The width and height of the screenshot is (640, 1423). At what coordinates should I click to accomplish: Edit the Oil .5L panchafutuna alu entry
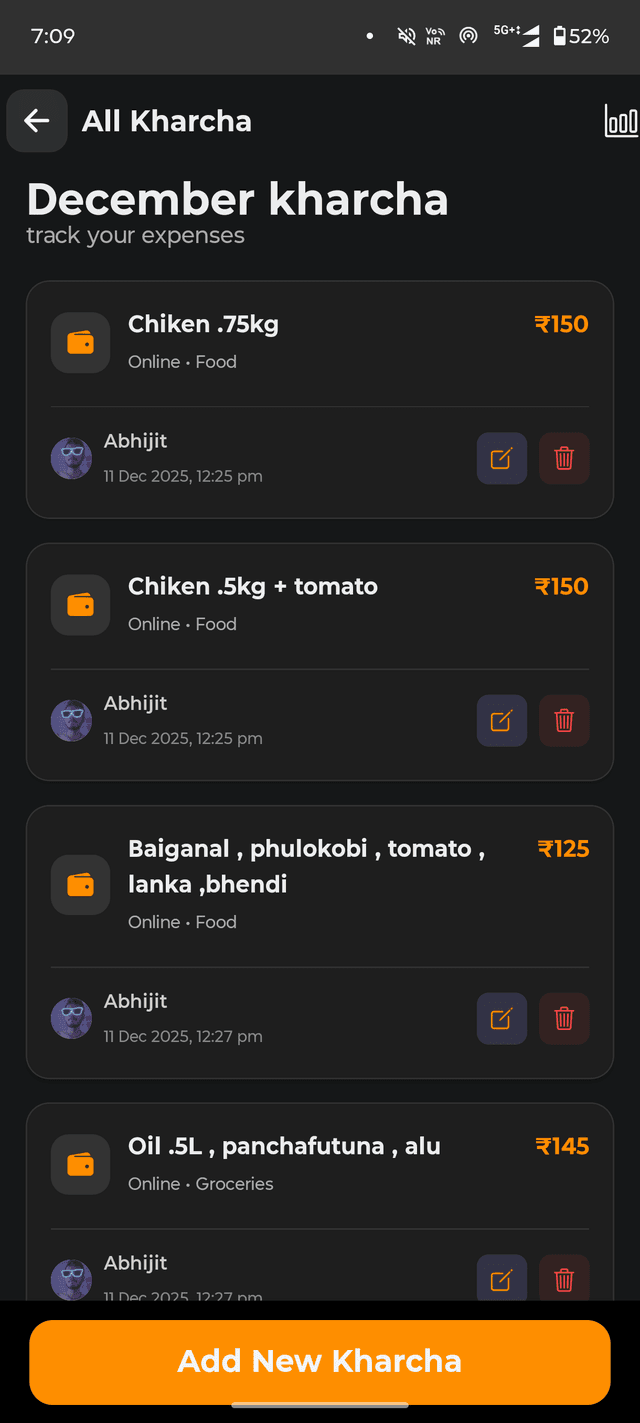coord(501,1278)
